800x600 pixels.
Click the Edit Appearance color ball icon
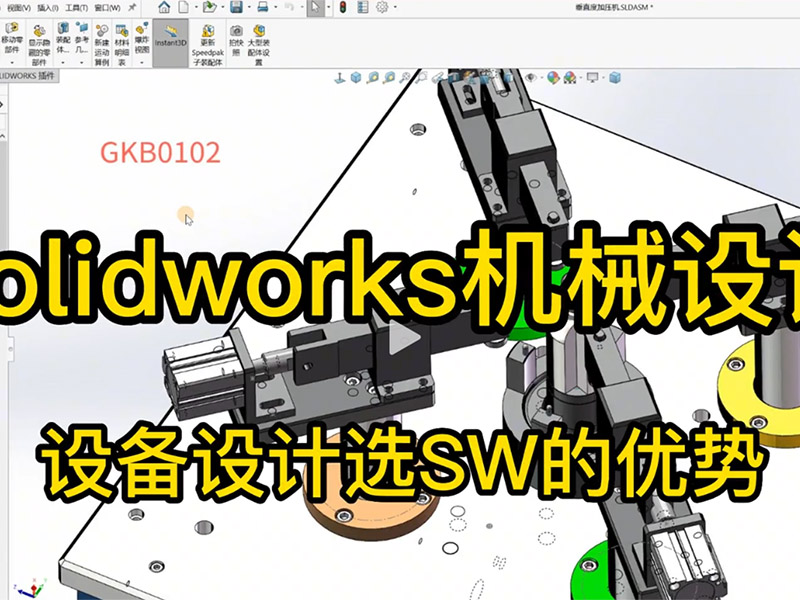point(553,76)
